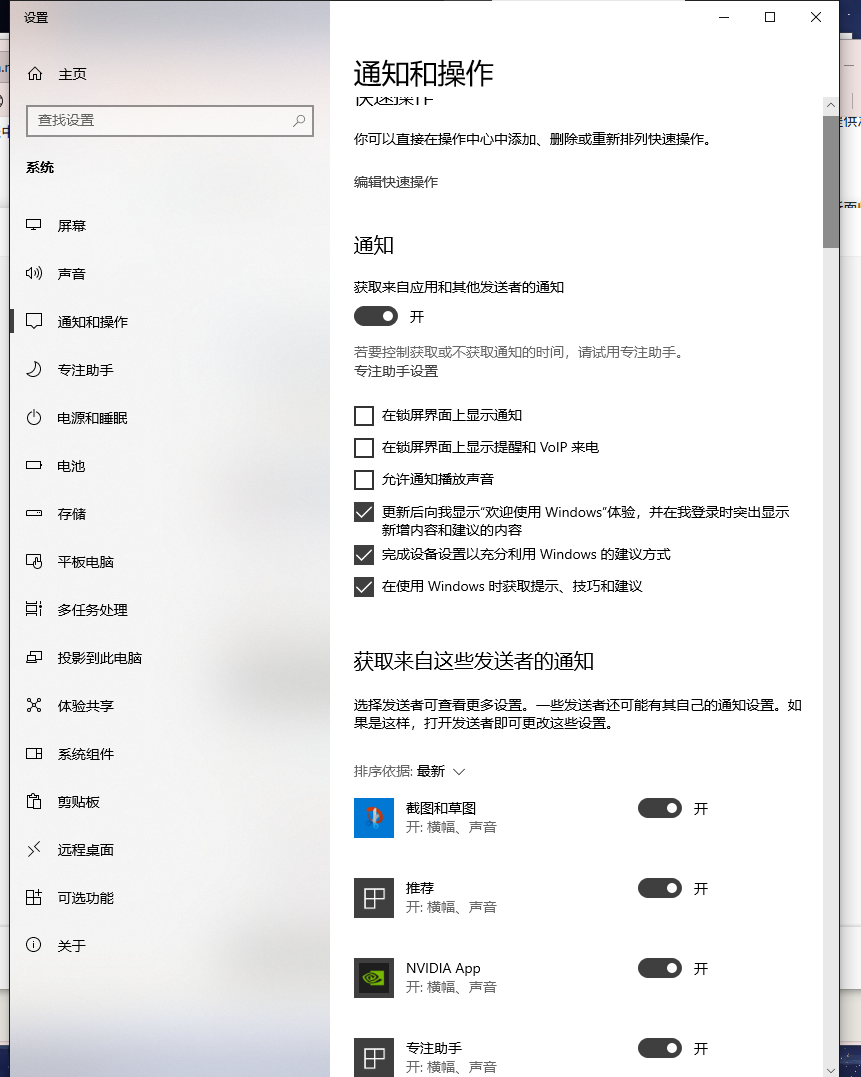Uncheck 更新后向我显示"欢迎使用 Windows"体验
Image resolution: width=861 pixels, height=1077 pixels.
(364, 512)
